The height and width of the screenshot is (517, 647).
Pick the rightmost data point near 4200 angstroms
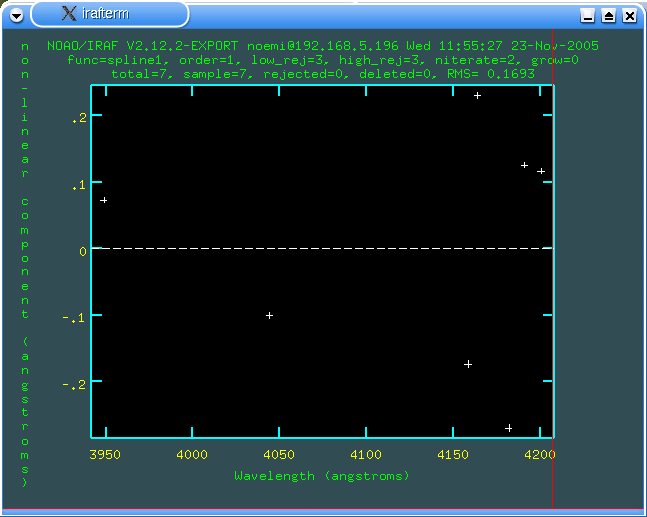[541, 171]
